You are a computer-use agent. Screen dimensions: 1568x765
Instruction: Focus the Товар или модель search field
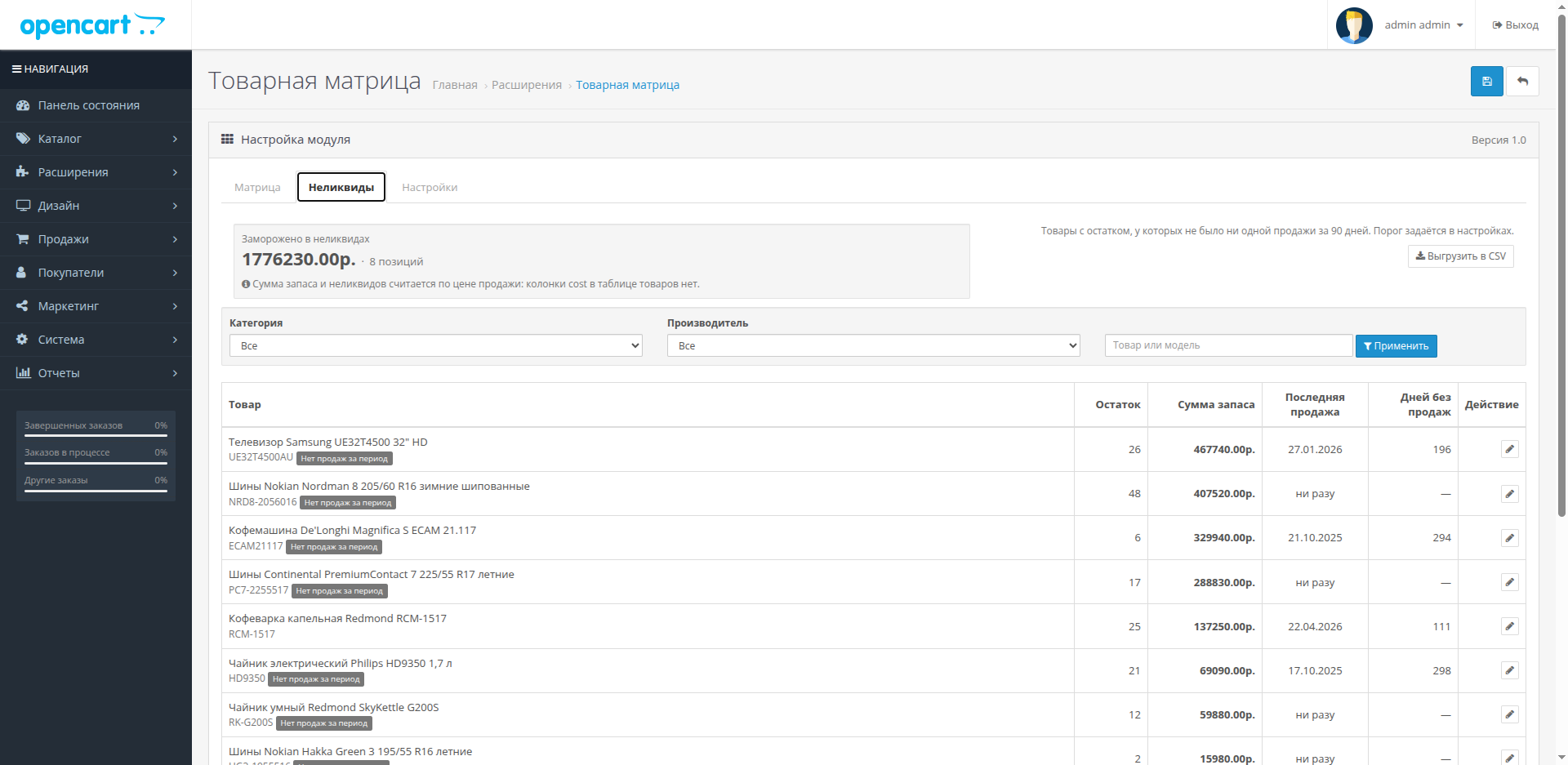[x=1228, y=345]
